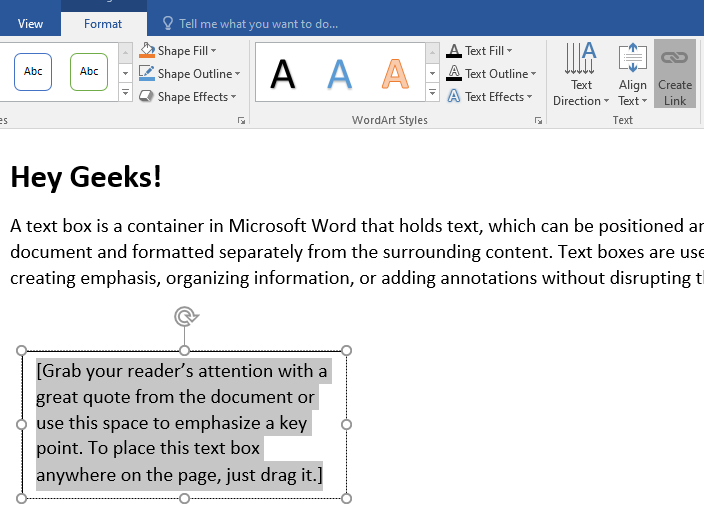Screen dimensions: 704x513
Task: Apply the black WordArt A style
Action: (283, 74)
